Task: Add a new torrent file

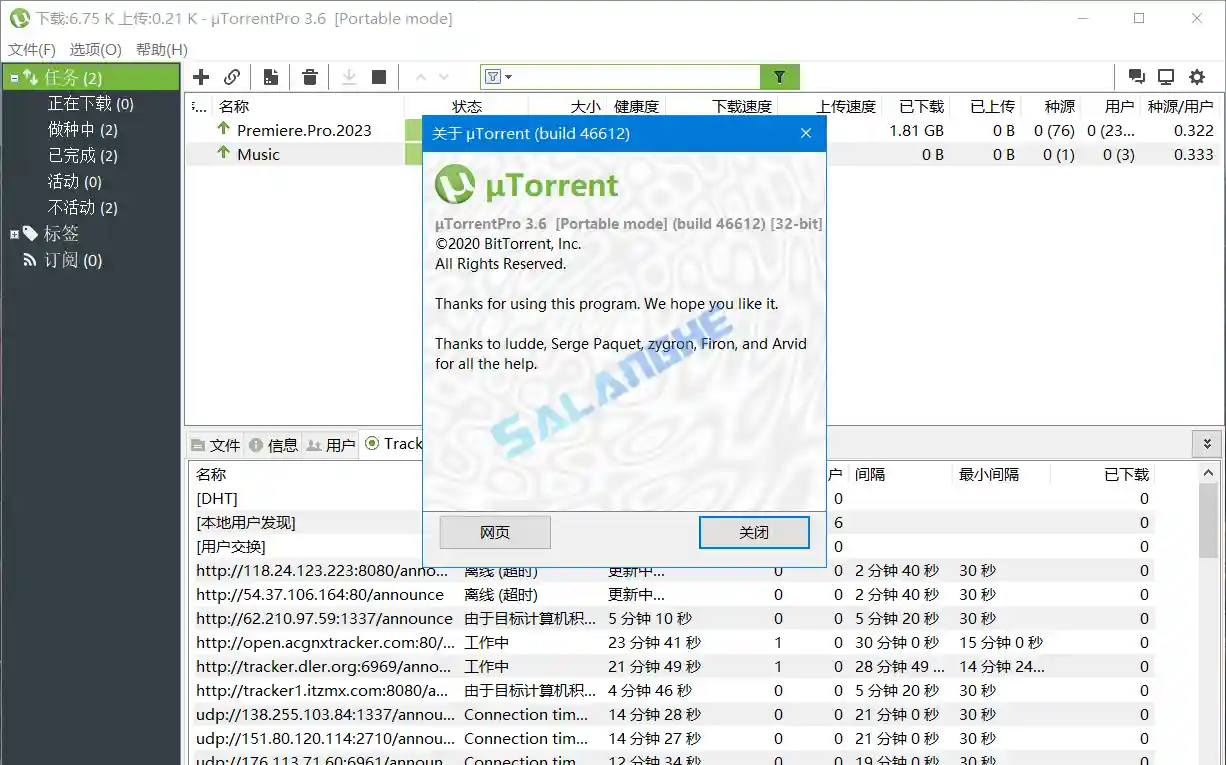Action: (200, 76)
